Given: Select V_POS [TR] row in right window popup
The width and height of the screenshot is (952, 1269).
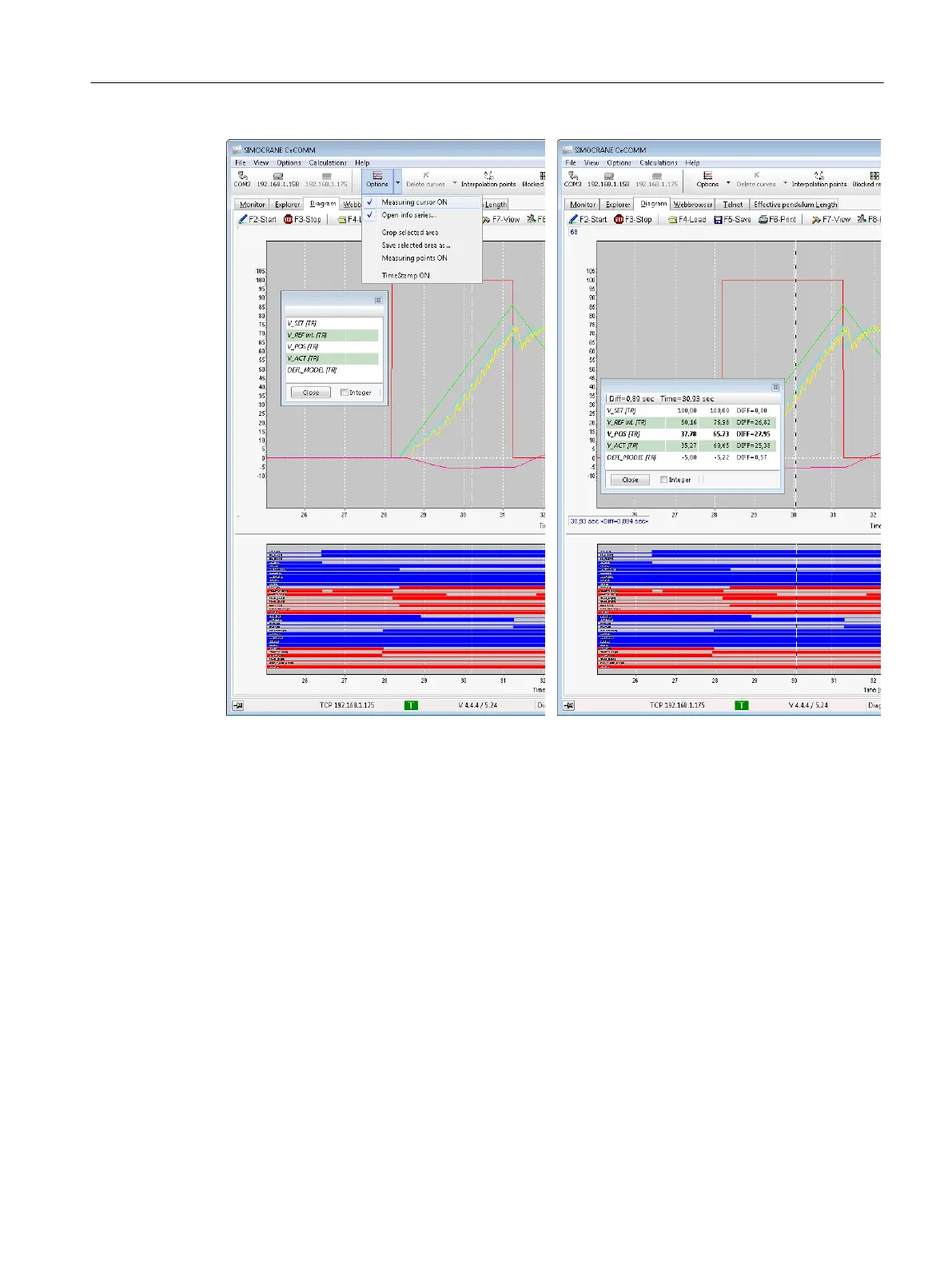Looking at the screenshot, I should coord(691,434).
